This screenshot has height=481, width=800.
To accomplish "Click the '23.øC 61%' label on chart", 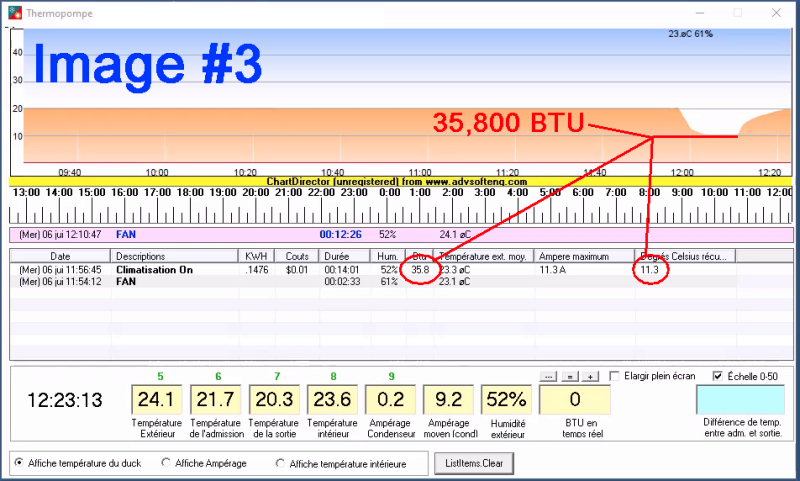I will [x=690, y=34].
